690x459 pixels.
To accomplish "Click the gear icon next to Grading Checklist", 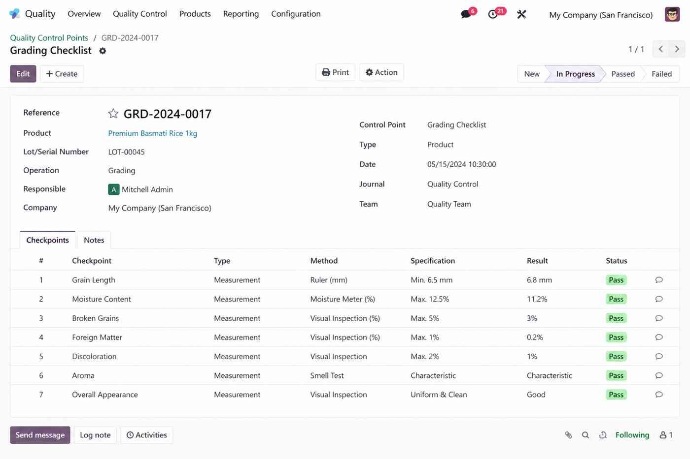I will point(103,51).
